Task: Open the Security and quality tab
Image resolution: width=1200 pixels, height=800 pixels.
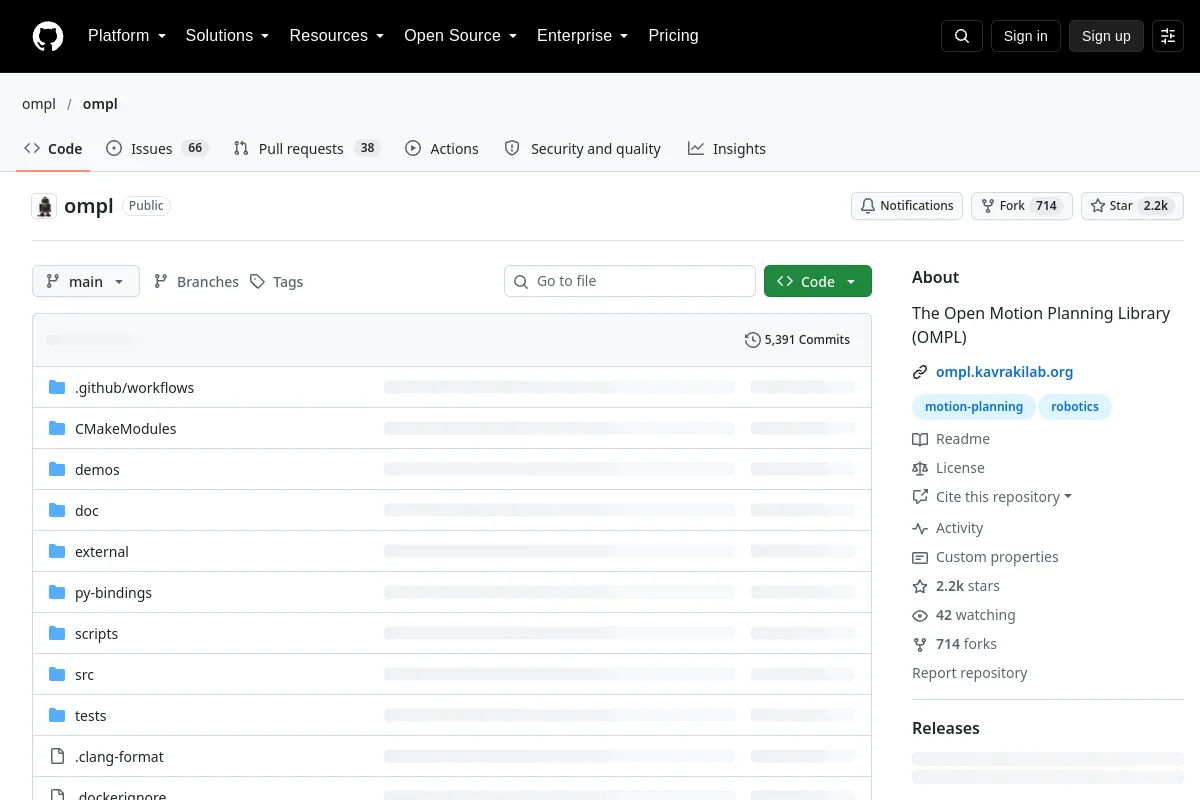Action: click(x=582, y=148)
